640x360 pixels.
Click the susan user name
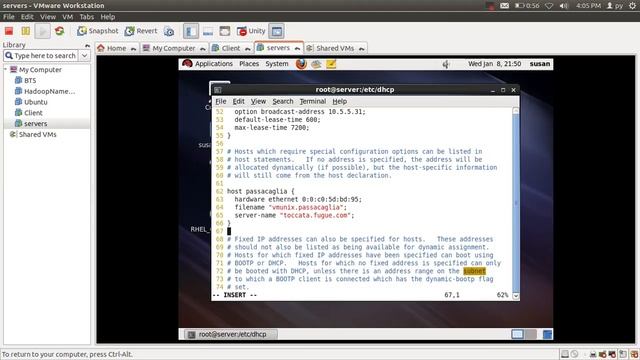point(540,64)
